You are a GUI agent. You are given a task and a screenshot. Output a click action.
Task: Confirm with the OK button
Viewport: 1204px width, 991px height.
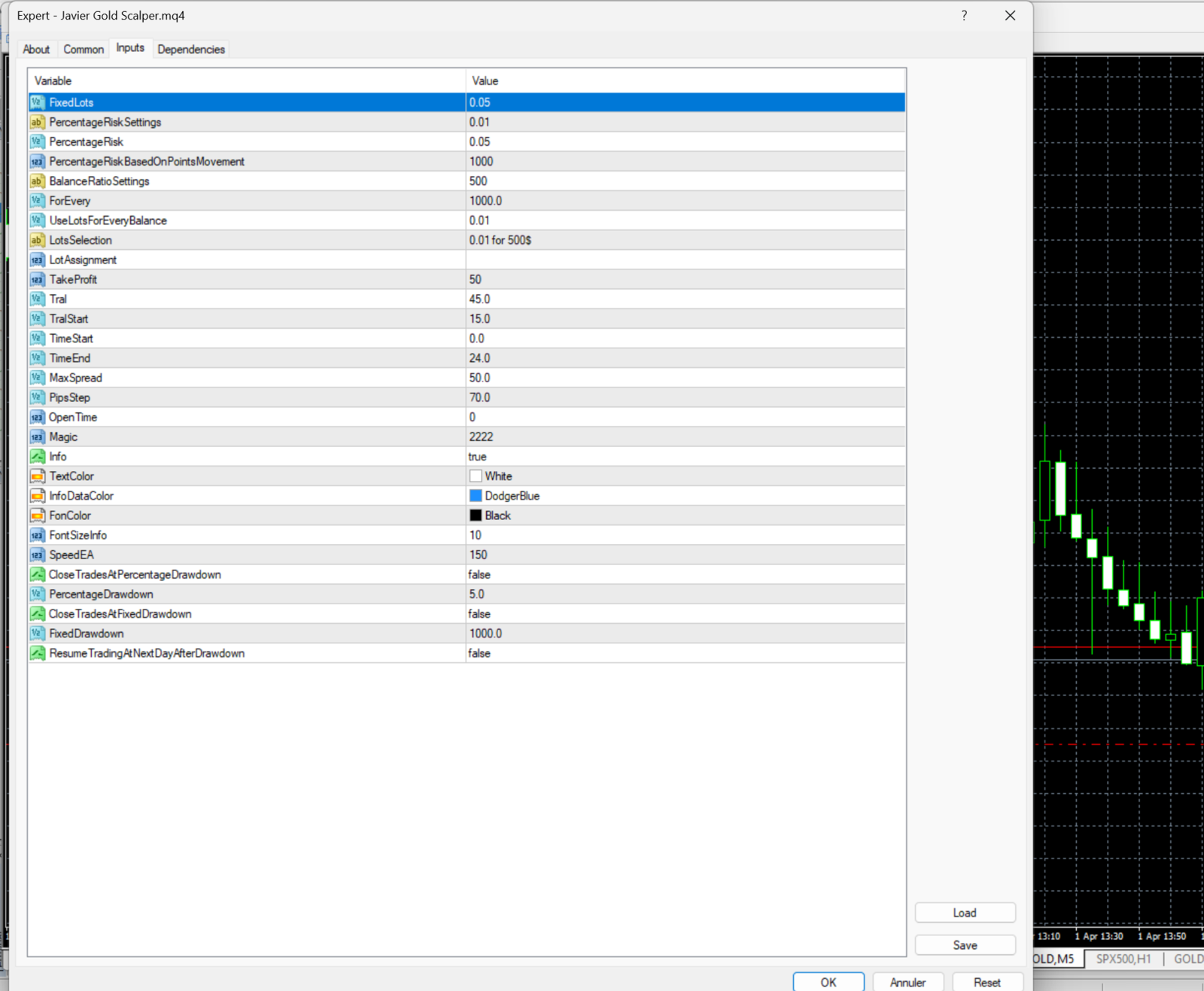click(828, 982)
